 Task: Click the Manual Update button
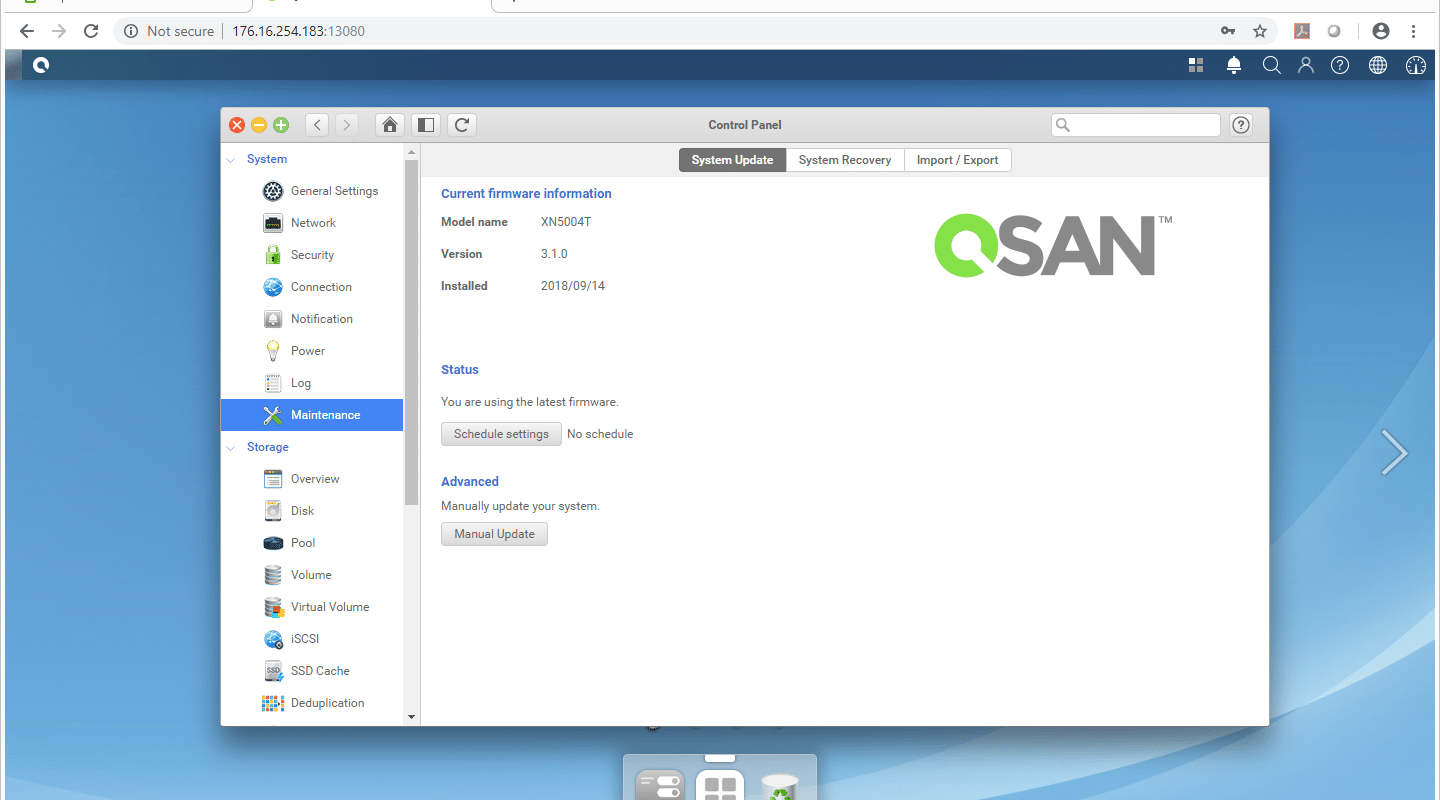(494, 534)
